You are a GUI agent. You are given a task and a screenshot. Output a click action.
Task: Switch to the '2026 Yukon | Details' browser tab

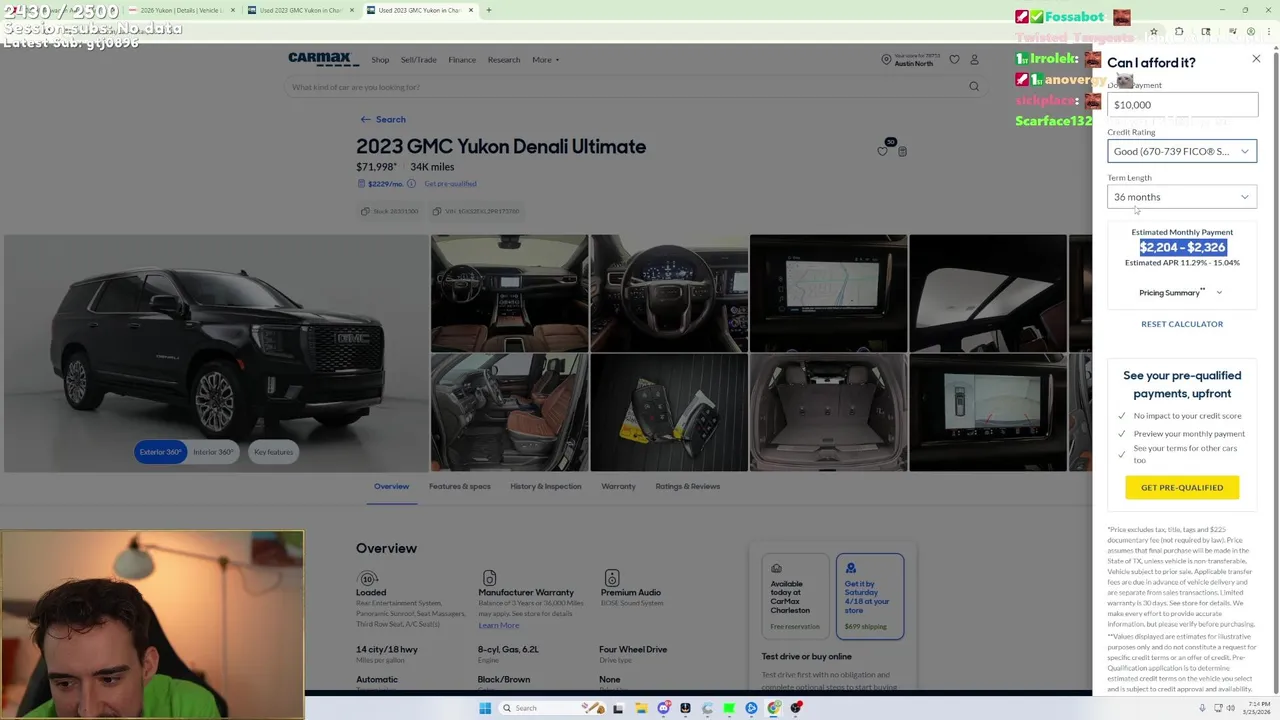tap(181, 10)
